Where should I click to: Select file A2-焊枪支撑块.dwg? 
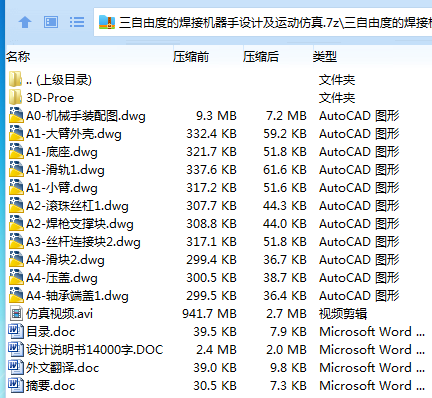pyautogui.click(x=80, y=224)
